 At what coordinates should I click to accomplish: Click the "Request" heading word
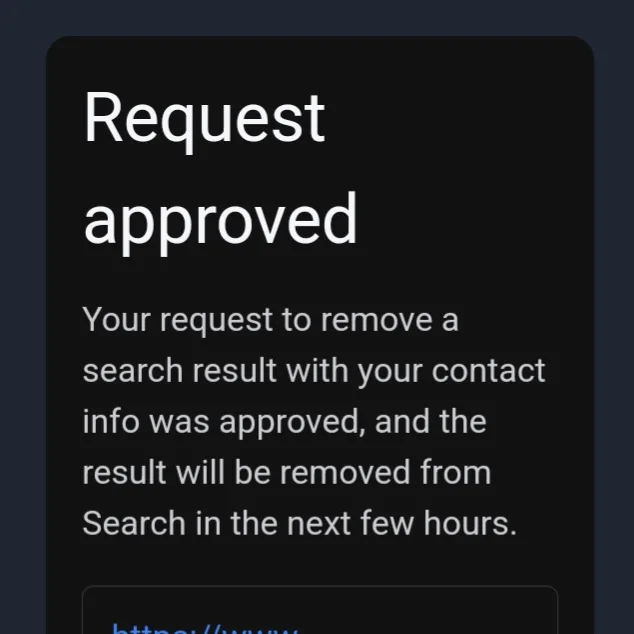pos(204,119)
